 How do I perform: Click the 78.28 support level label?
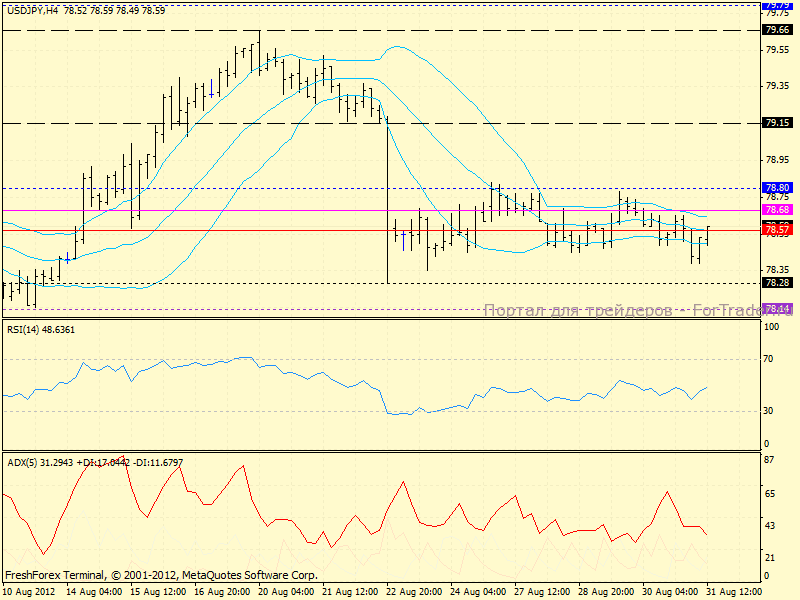click(777, 283)
